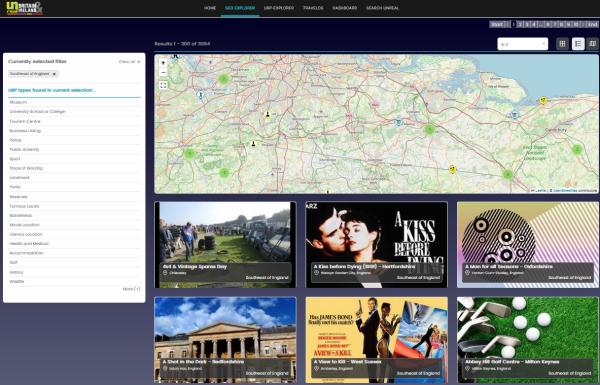
Task: Go to results page 2
Action: [x=520, y=24]
